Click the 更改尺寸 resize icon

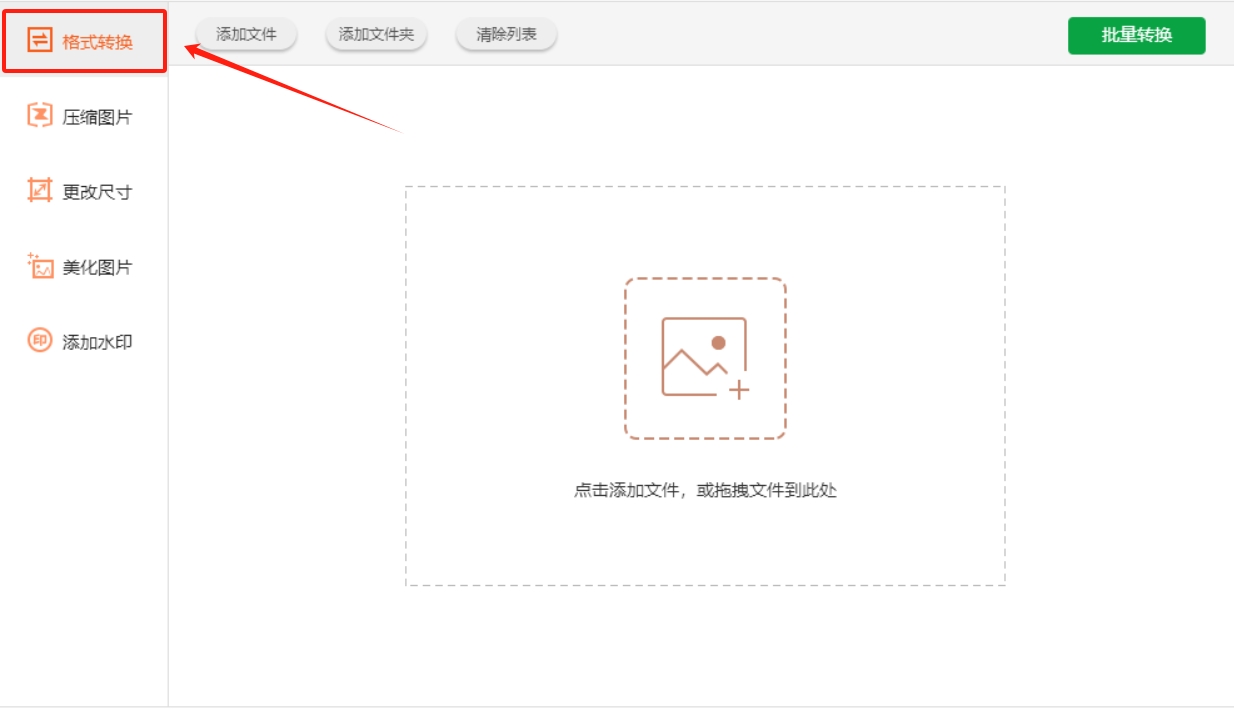(39, 191)
